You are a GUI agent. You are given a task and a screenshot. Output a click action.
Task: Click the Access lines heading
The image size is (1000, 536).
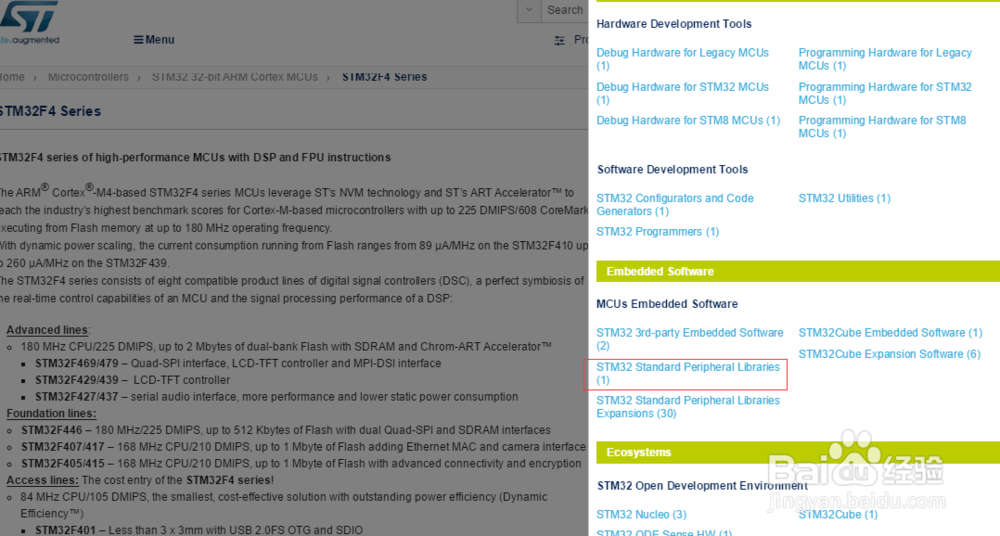42,480
